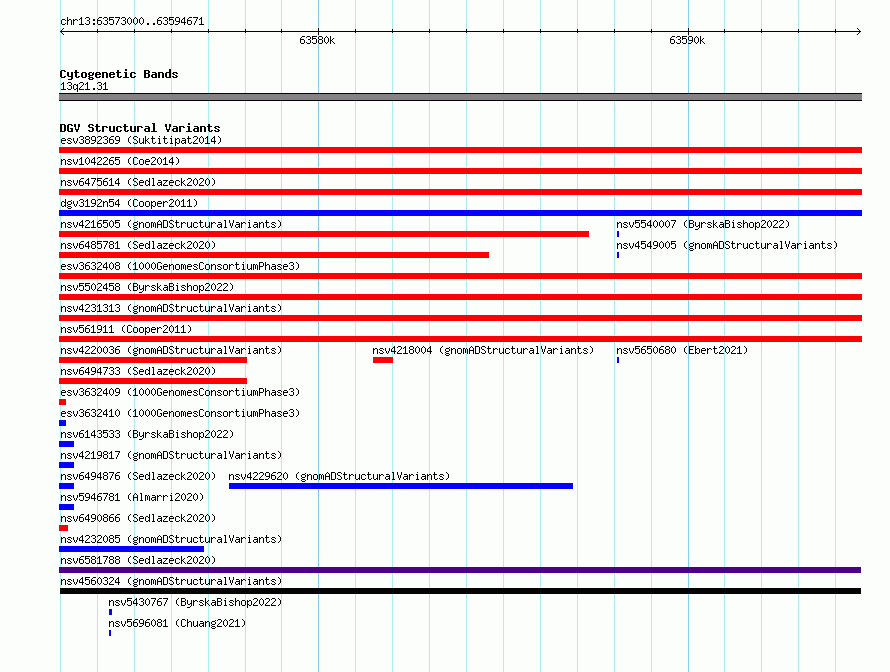Click the dgv3192n54 (Cooper2011) blue bar
Viewport: 890px width, 672px height.
pos(460,213)
